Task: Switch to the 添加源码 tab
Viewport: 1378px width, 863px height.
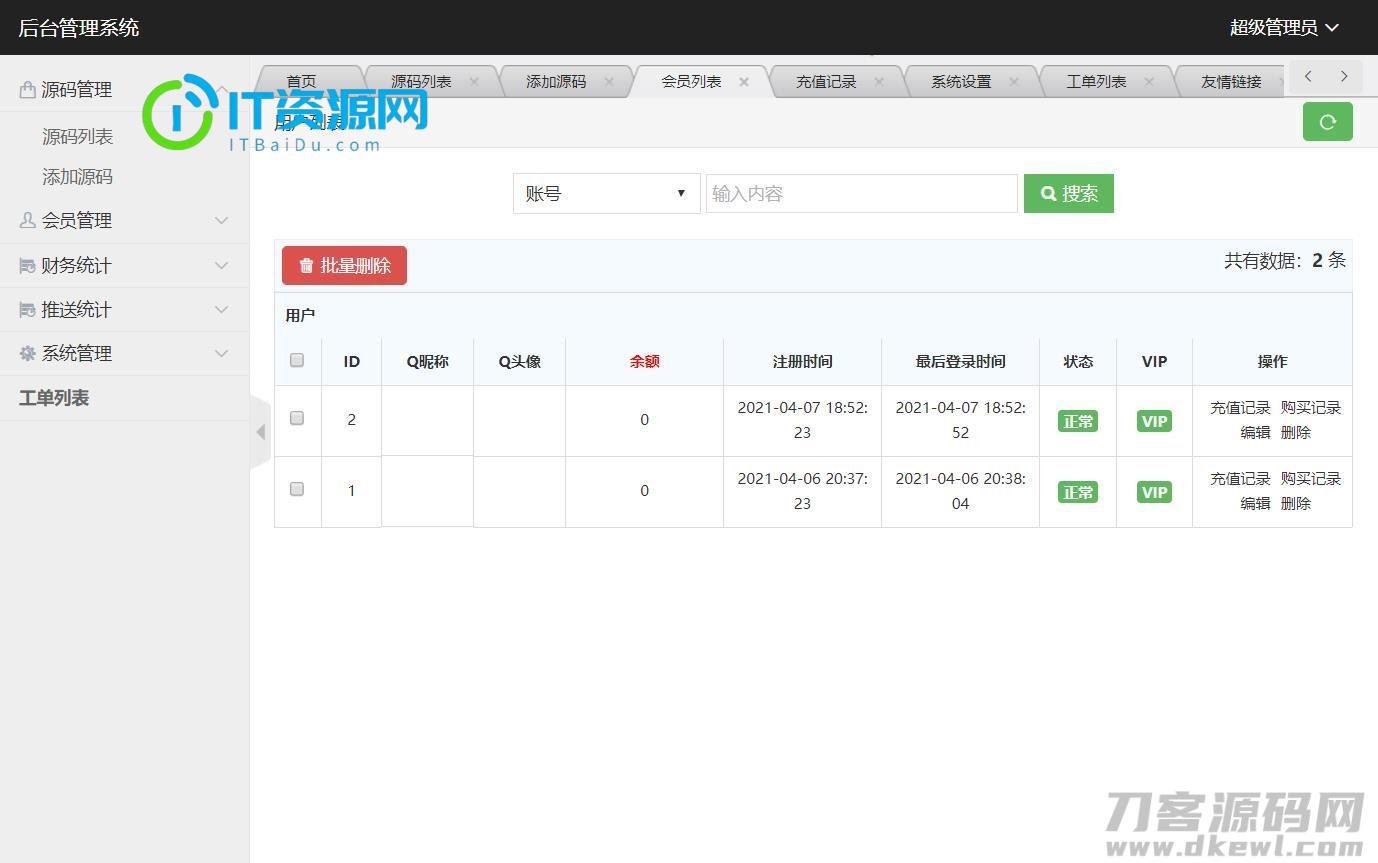Action: 556,82
